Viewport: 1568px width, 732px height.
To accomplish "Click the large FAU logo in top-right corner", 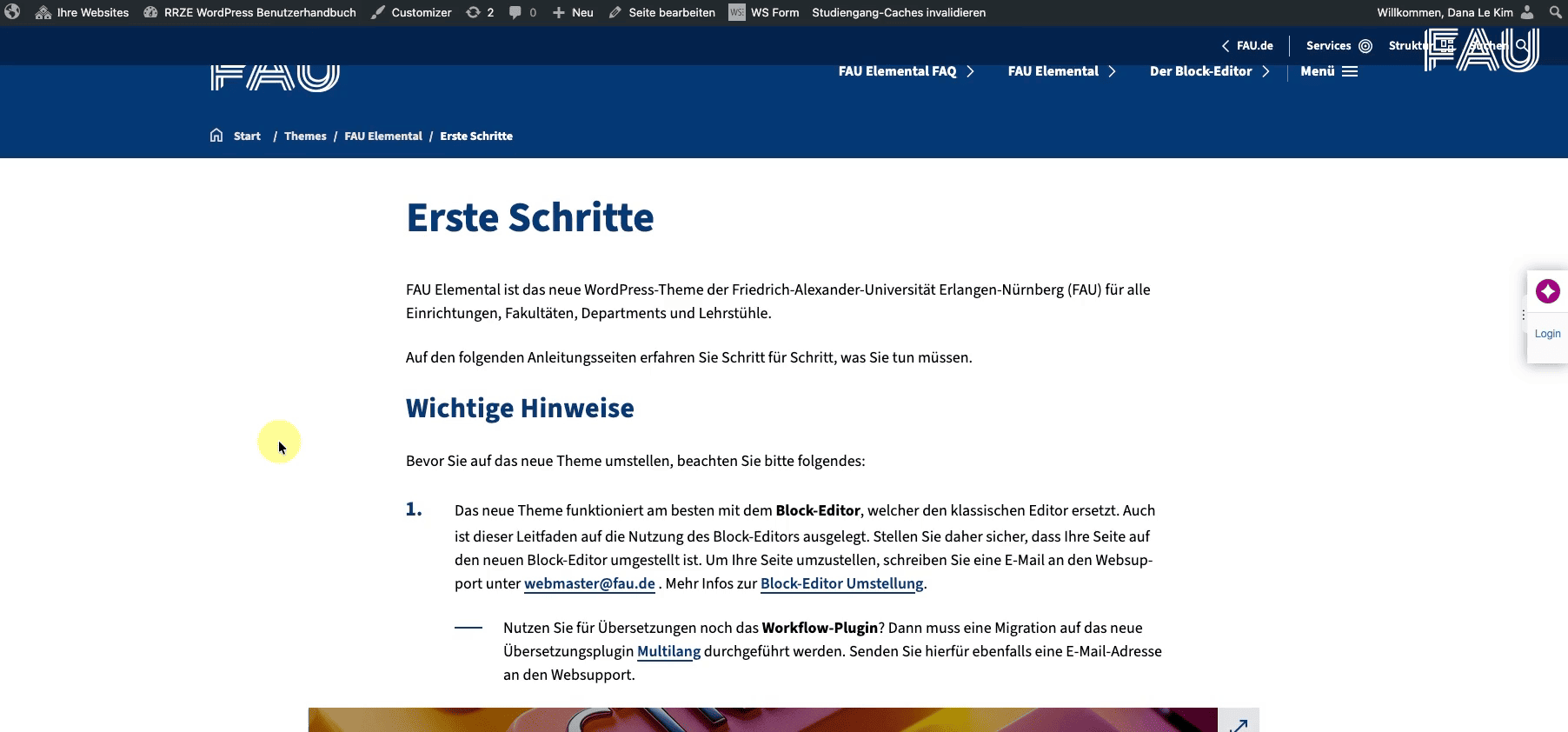I will pyautogui.click(x=1482, y=50).
